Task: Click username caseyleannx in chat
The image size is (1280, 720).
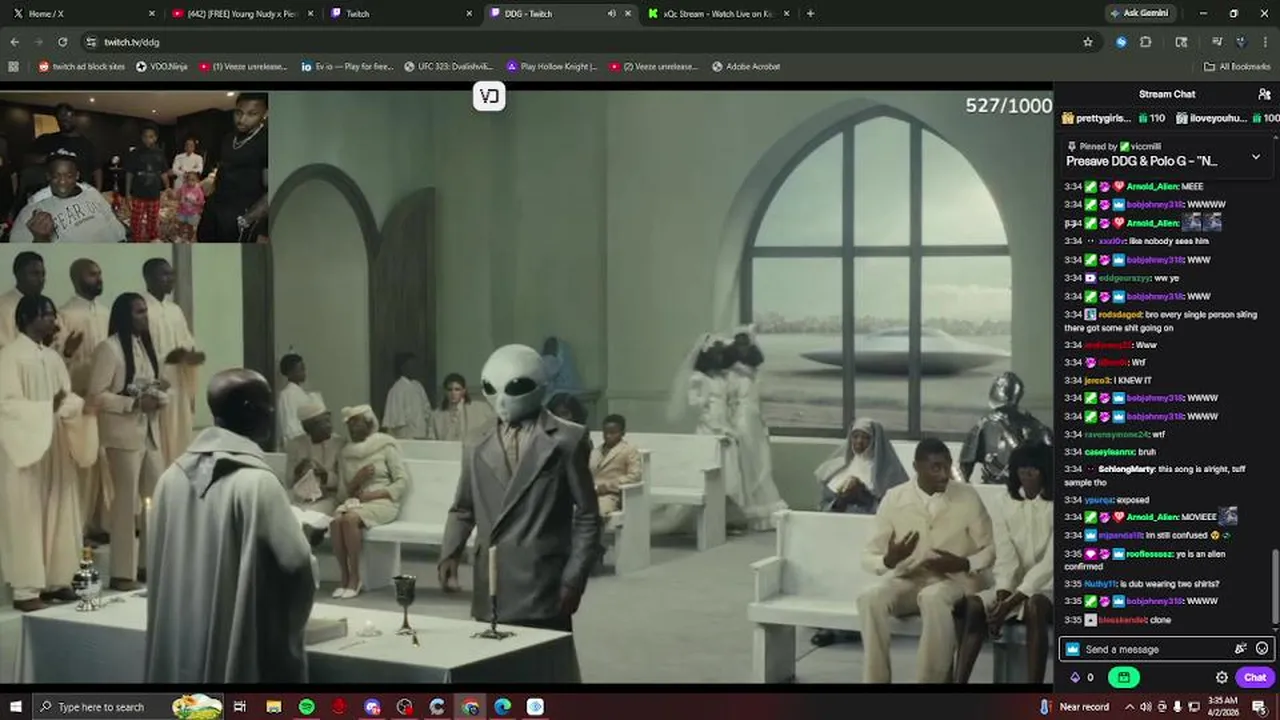Action: (1110, 452)
